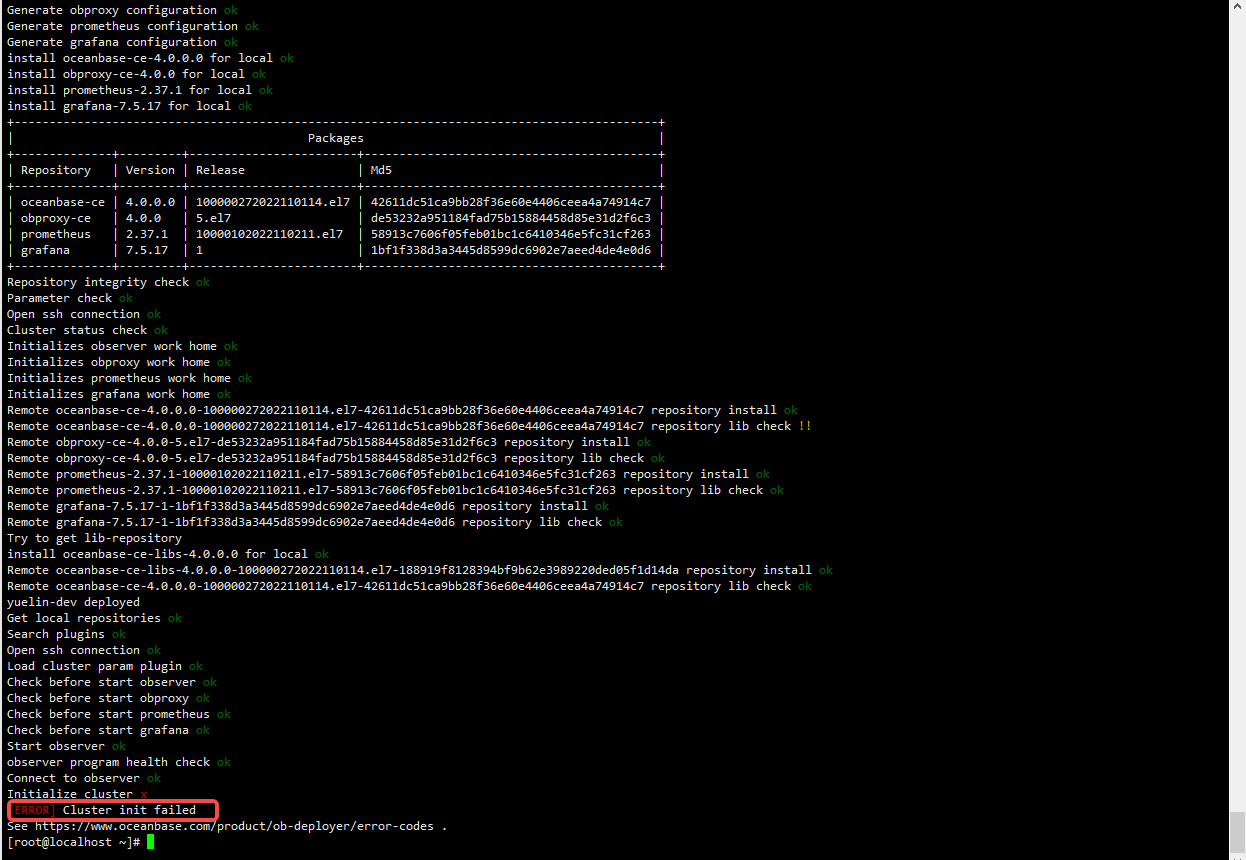Click the green cursor at the shell prompt
Image resolution: width=1246 pixels, height=860 pixels.
point(151,842)
